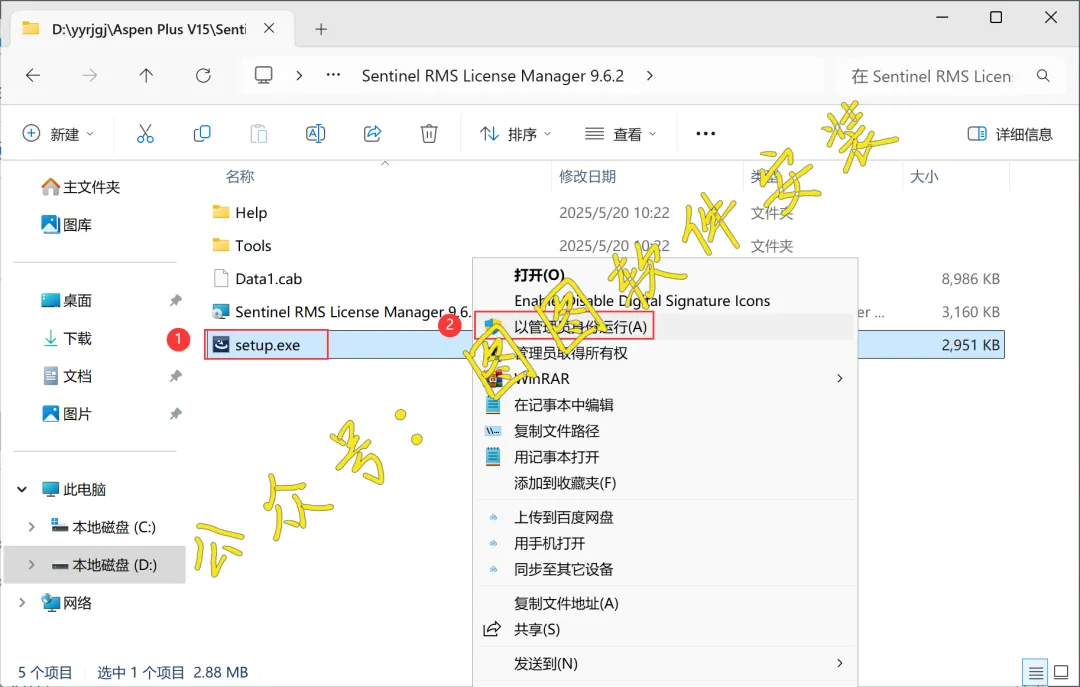Select Enable/Disable Digital Signature Icons

642,301
